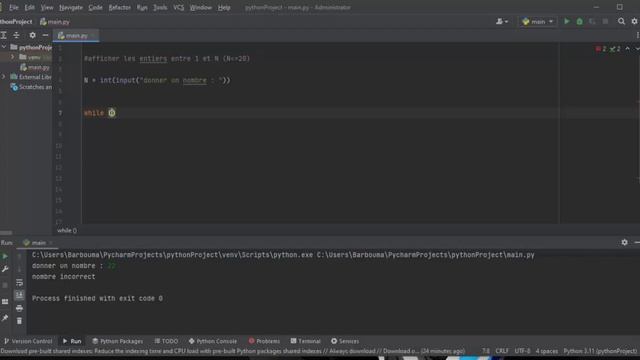
Task: Open the Python Console tool window
Action: point(213,341)
